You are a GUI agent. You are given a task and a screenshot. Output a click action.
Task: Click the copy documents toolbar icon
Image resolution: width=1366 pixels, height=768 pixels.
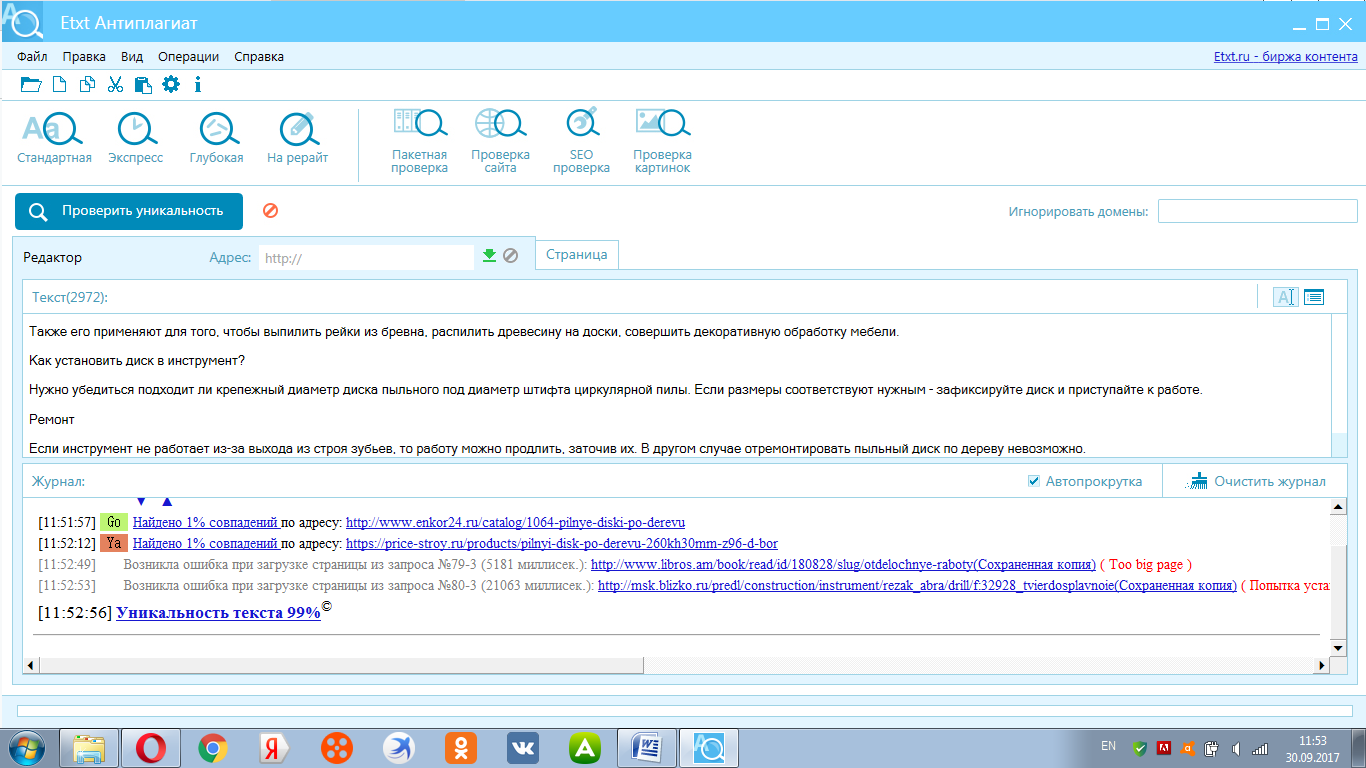[x=88, y=85]
